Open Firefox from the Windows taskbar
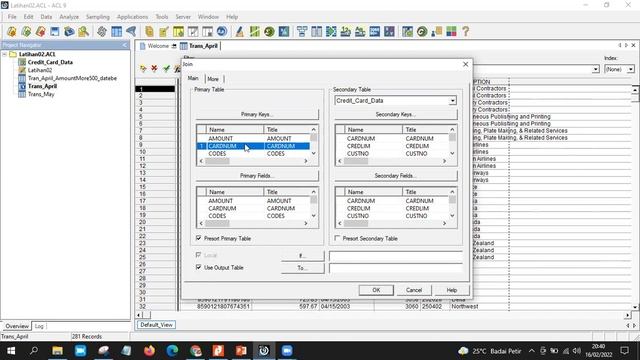Viewport: 640px width, 360px height. pyautogui.click(x=149, y=351)
